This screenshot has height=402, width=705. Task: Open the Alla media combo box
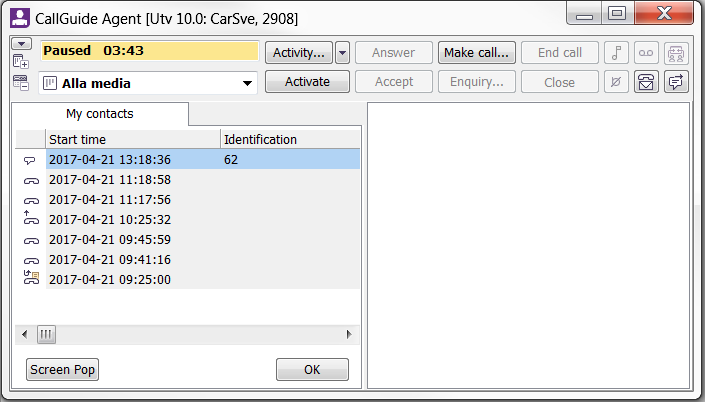[148, 83]
